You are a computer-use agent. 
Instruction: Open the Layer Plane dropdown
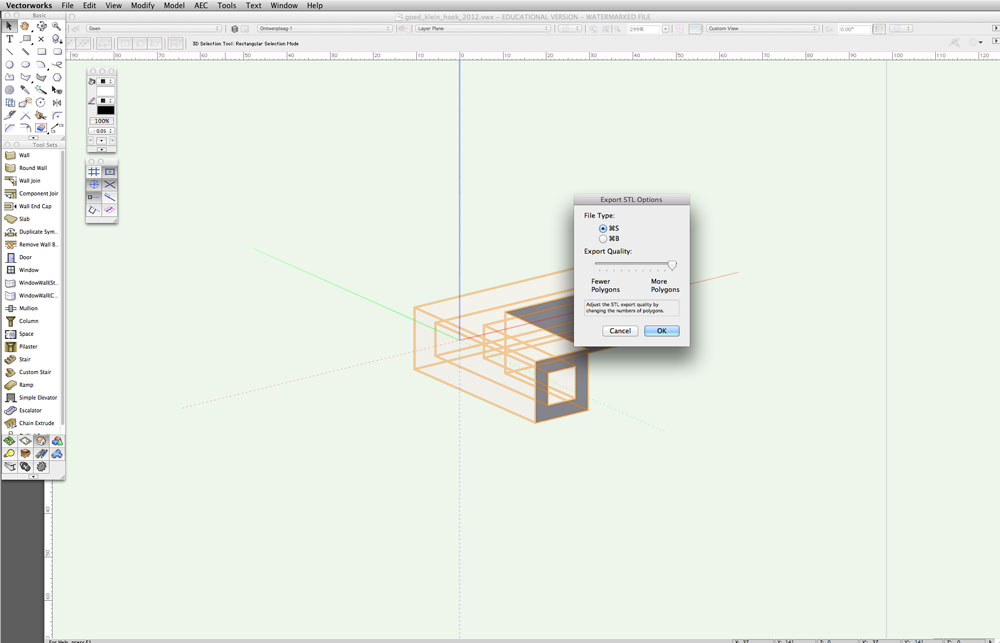click(483, 29)
